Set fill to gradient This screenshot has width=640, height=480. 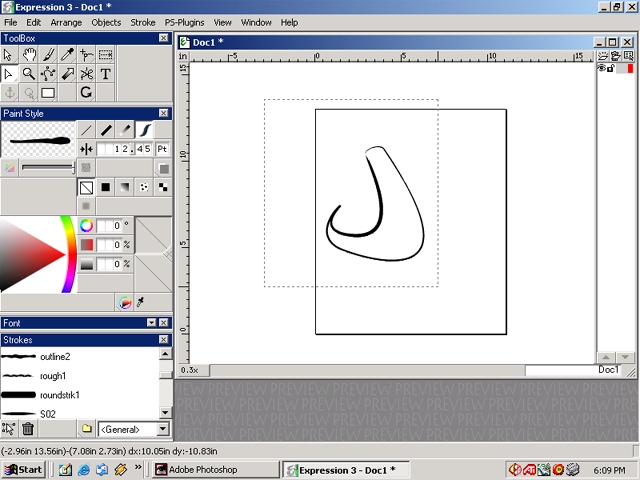coord(125,187)
